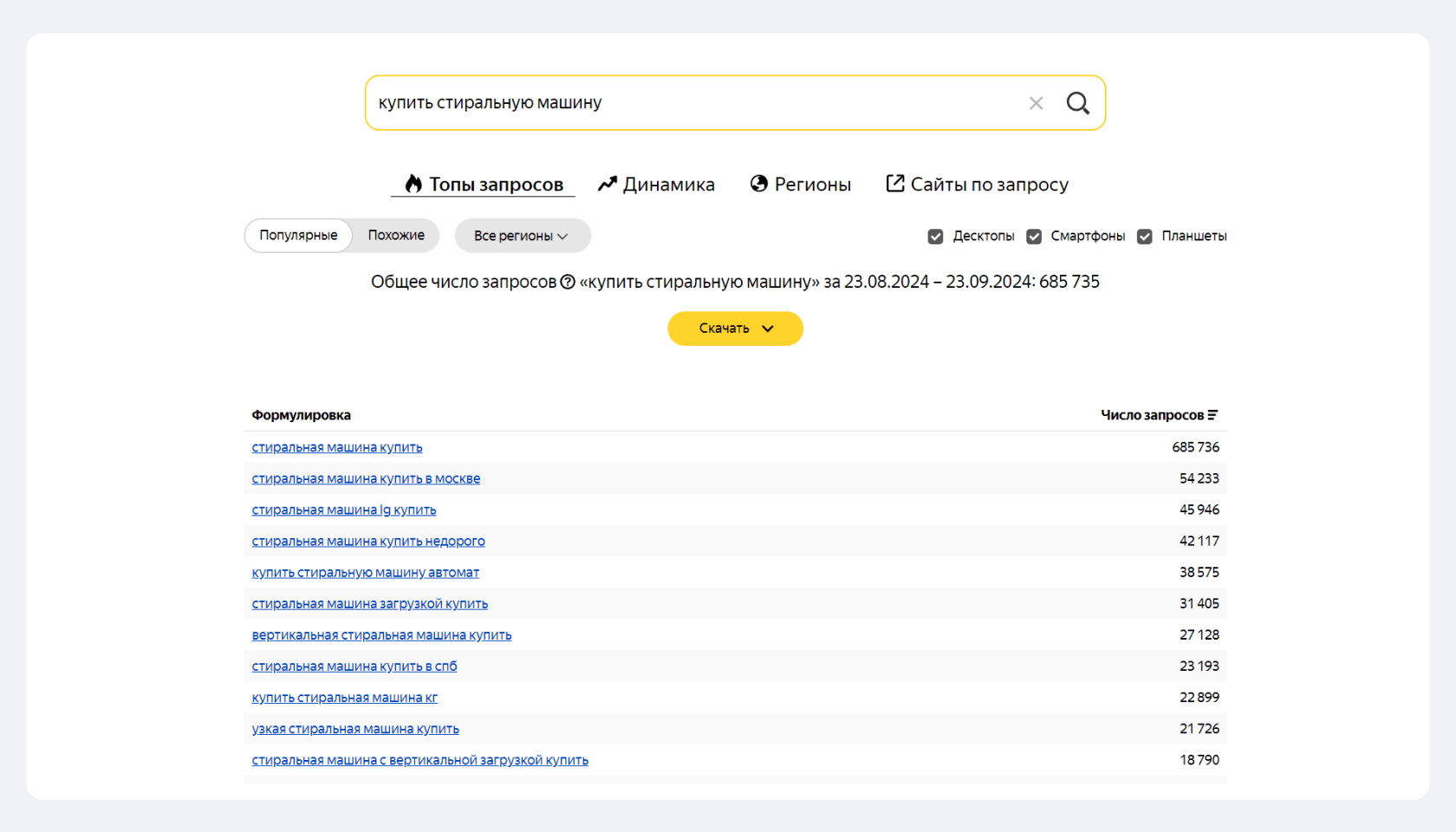
Task: Click the sort icon beside Число запросов
Action: tap(1212, 415)
